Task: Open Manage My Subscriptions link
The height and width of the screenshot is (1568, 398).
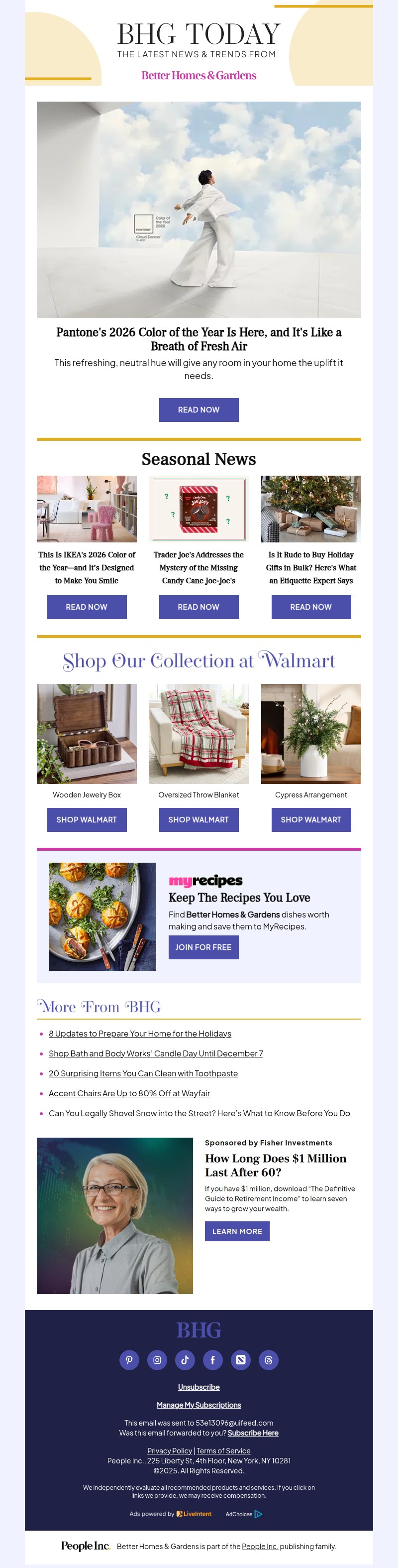Action: (199, 1405)
